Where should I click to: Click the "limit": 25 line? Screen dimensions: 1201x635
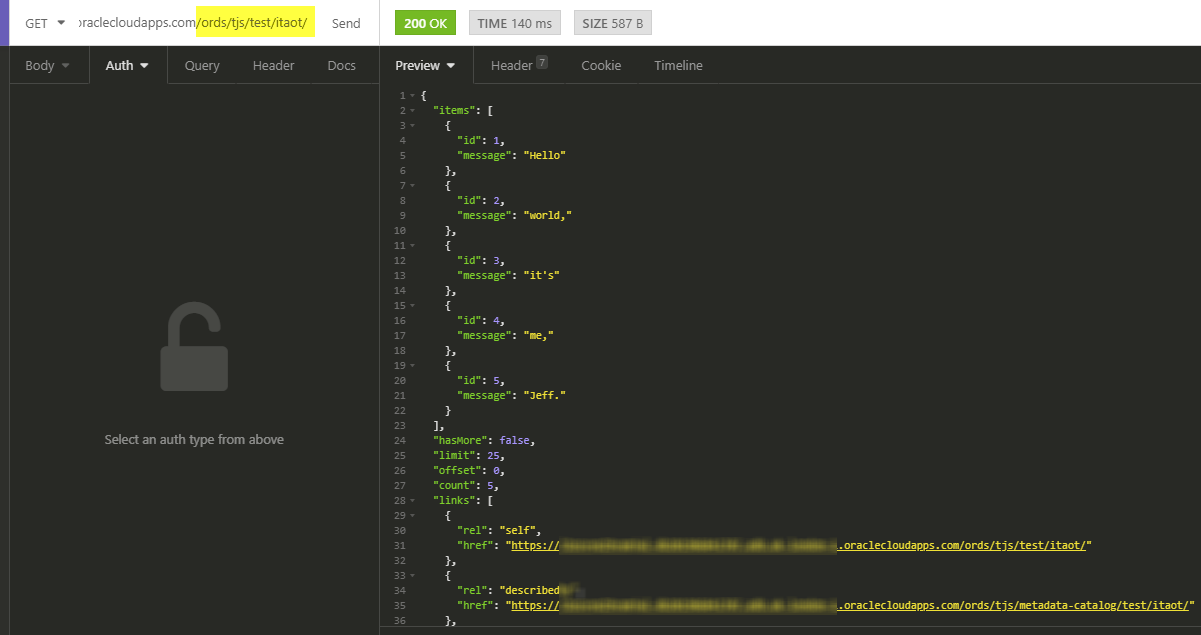point(469,455)
